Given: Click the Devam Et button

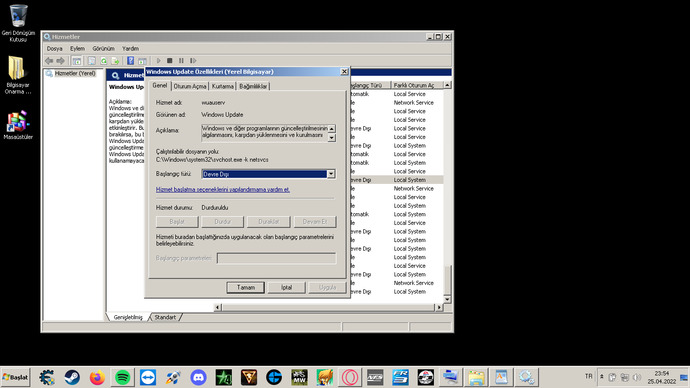Looking at the screenshot, I should point(315,222).
